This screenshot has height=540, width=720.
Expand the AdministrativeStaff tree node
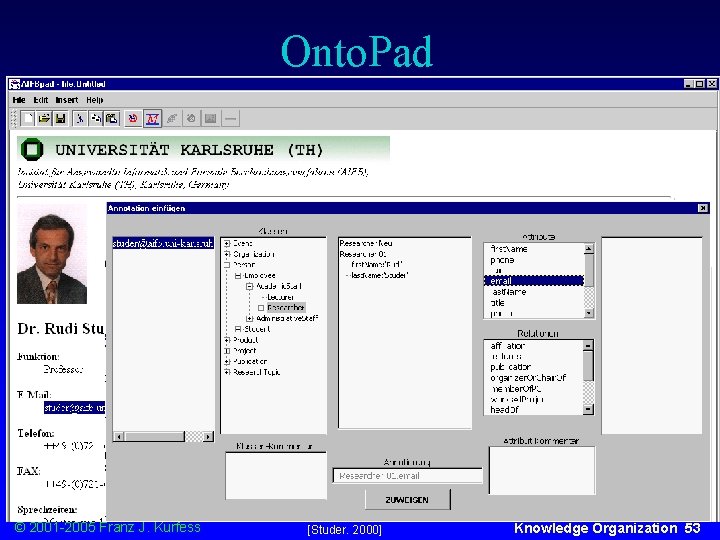(x=249, y=318)
